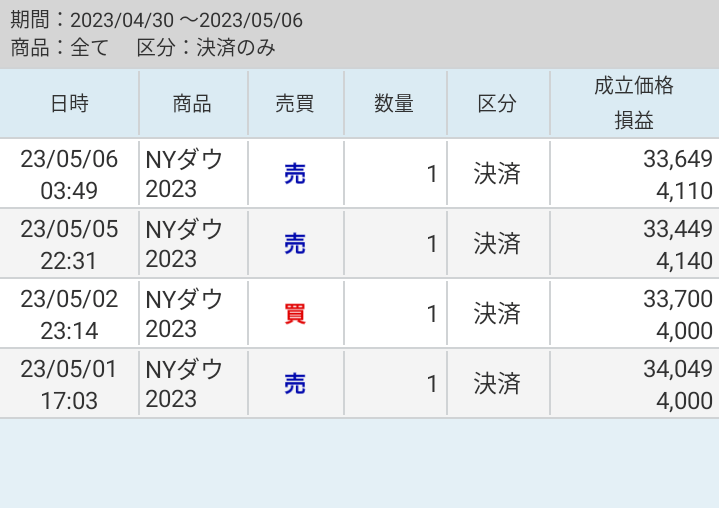Click the 数量 column header
The width and height of the screenshot is (719, 508).
click(x=394, y=103)
